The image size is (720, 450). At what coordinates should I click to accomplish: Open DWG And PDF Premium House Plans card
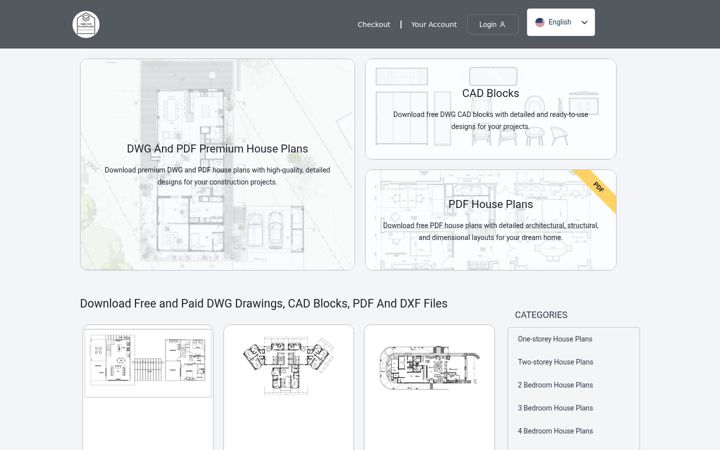tap(217, 164)
